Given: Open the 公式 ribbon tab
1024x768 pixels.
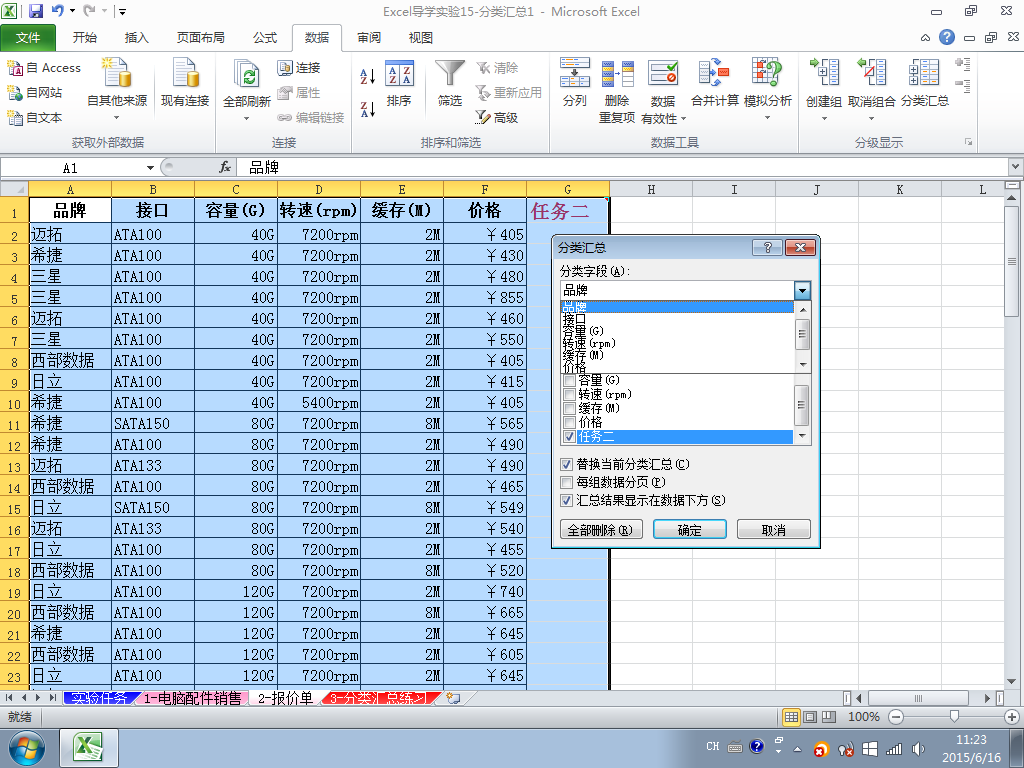Looking at the screenshot, I should [265, 38].
